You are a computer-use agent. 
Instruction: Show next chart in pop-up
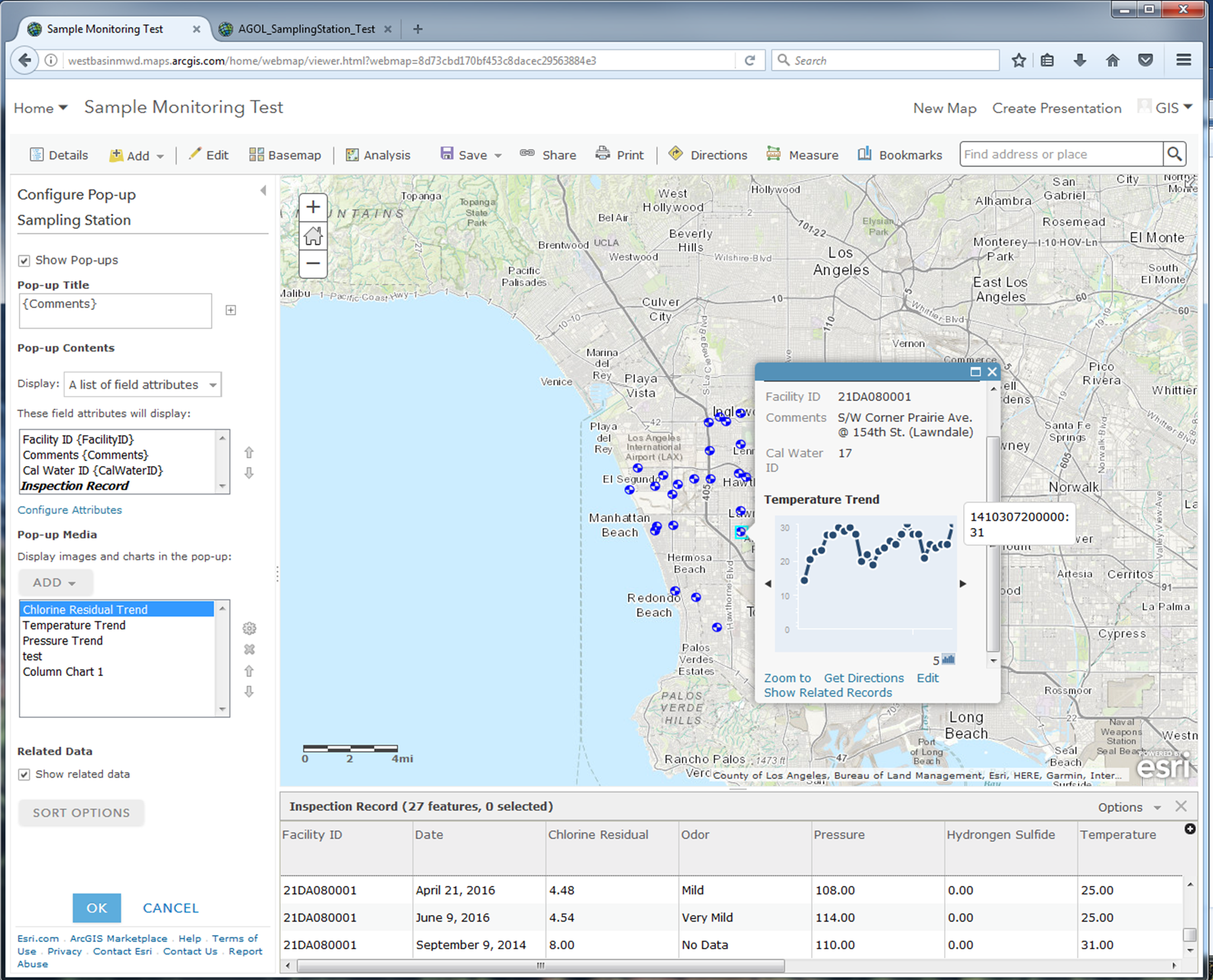963,583
